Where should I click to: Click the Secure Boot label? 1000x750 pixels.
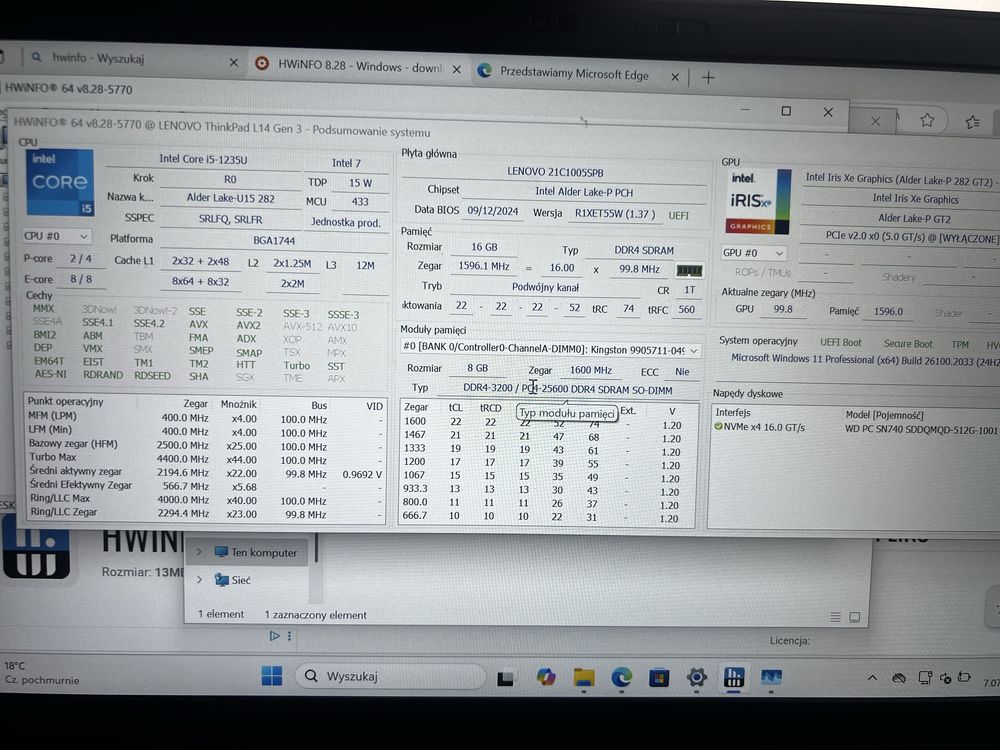(x=908, y=343)
